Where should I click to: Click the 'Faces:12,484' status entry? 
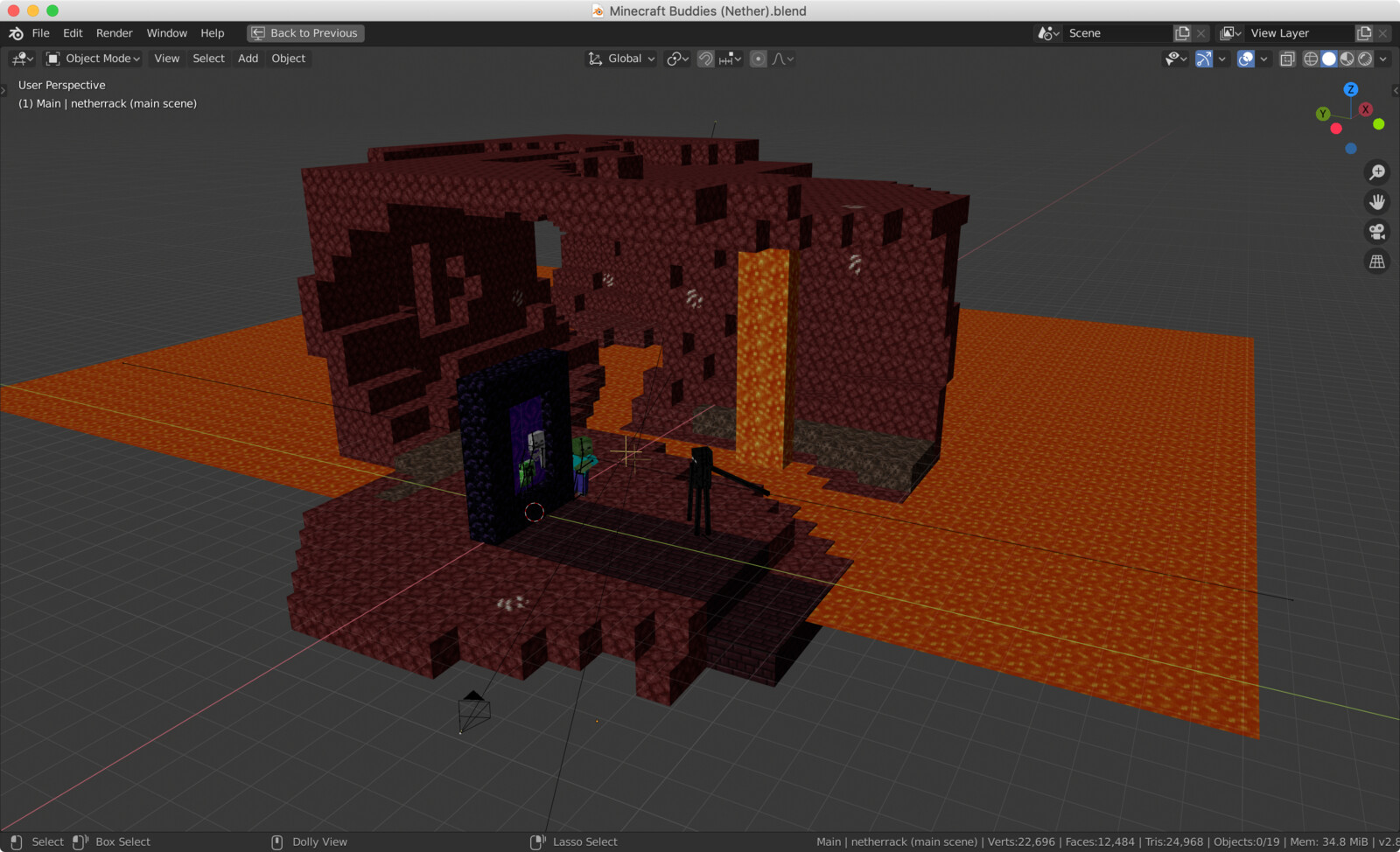[x=1100, y=842]
